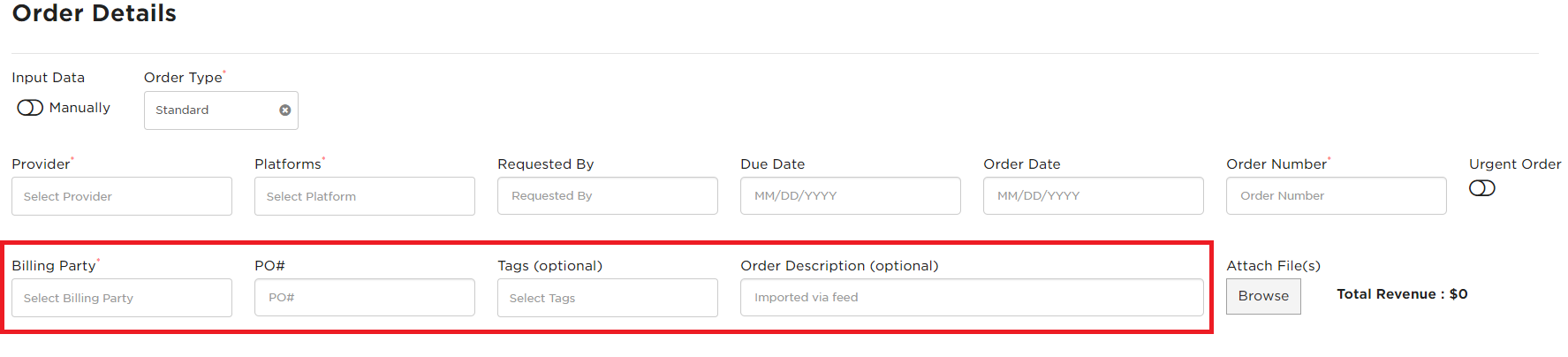Click the Billing Party label
Image resolution: width=1568 pixels, height=357 pixels.
[54, 265]
